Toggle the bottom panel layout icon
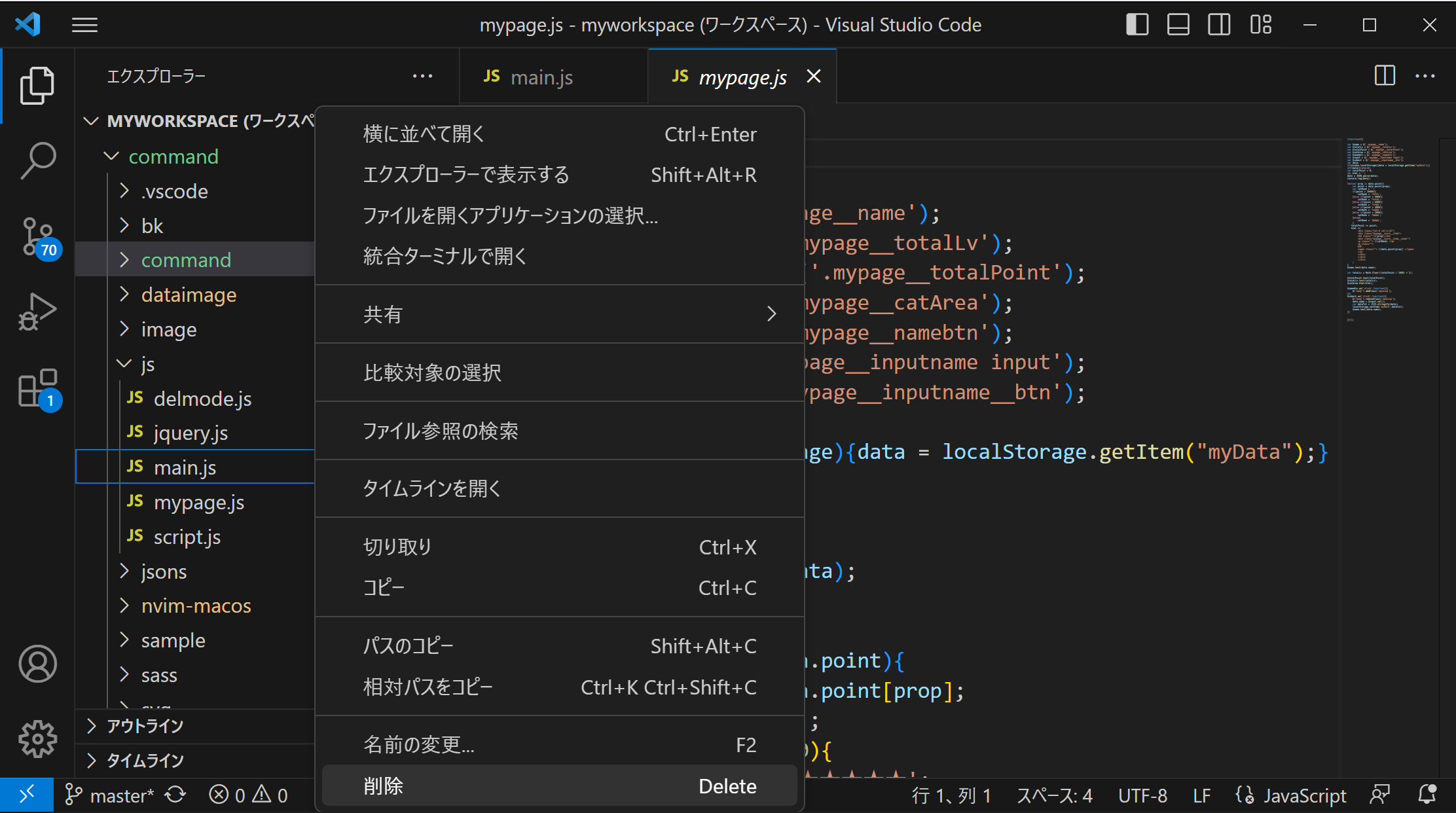 click(x=1178, y=25)
